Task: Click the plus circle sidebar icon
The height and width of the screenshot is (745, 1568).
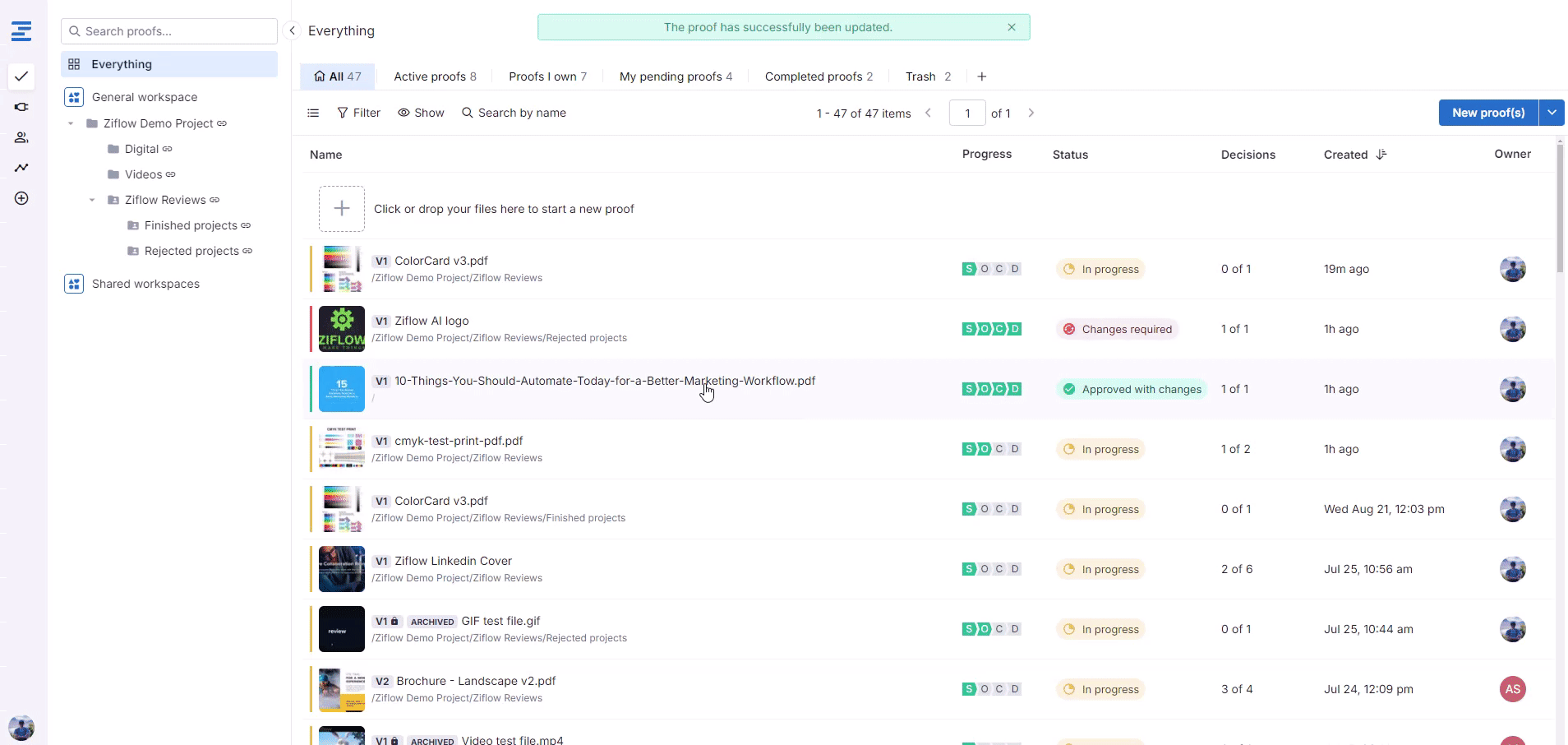Action: tap(21, 198)
